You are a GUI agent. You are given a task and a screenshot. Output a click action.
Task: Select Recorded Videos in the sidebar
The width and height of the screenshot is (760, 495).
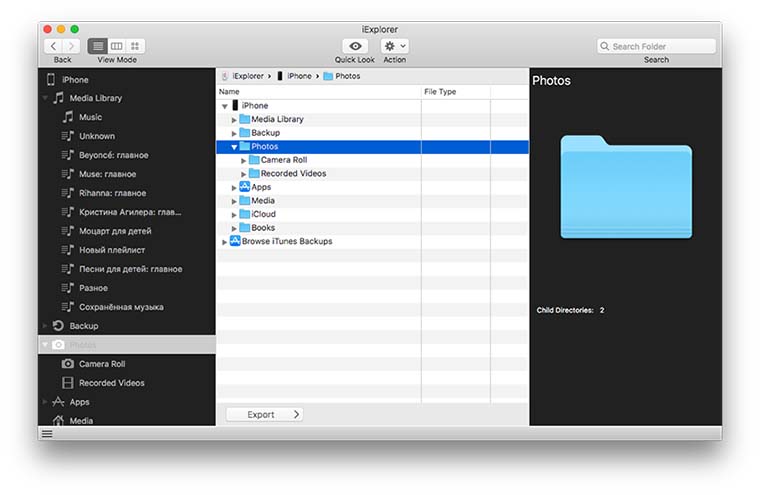point(111,383)
